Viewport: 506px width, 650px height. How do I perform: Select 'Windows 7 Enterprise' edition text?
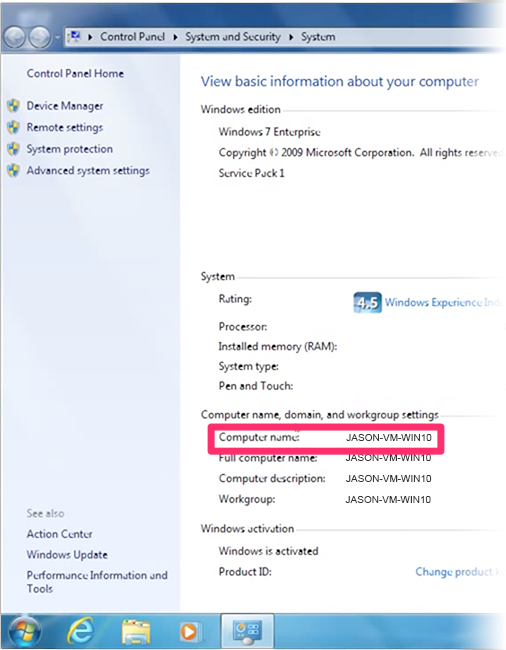pos(270,132)
